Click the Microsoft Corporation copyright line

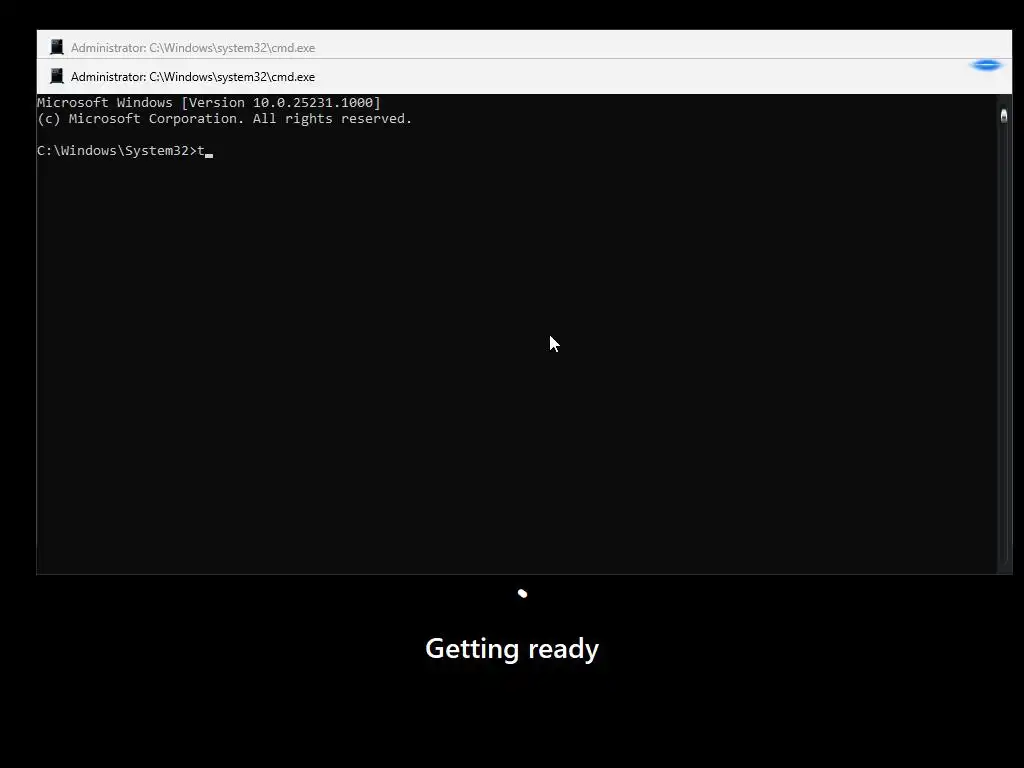pyautogui.click(x=225, y=119)
